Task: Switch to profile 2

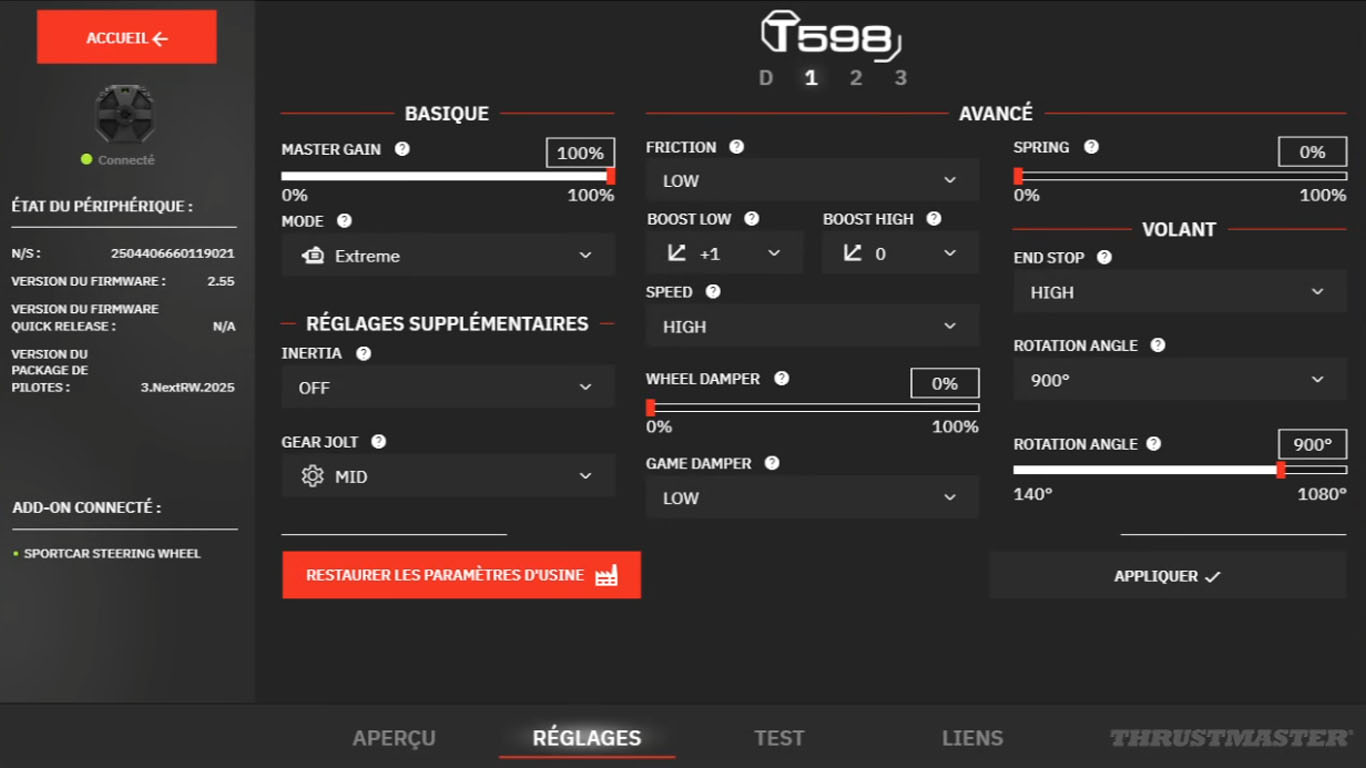Action: coord(856,78)
